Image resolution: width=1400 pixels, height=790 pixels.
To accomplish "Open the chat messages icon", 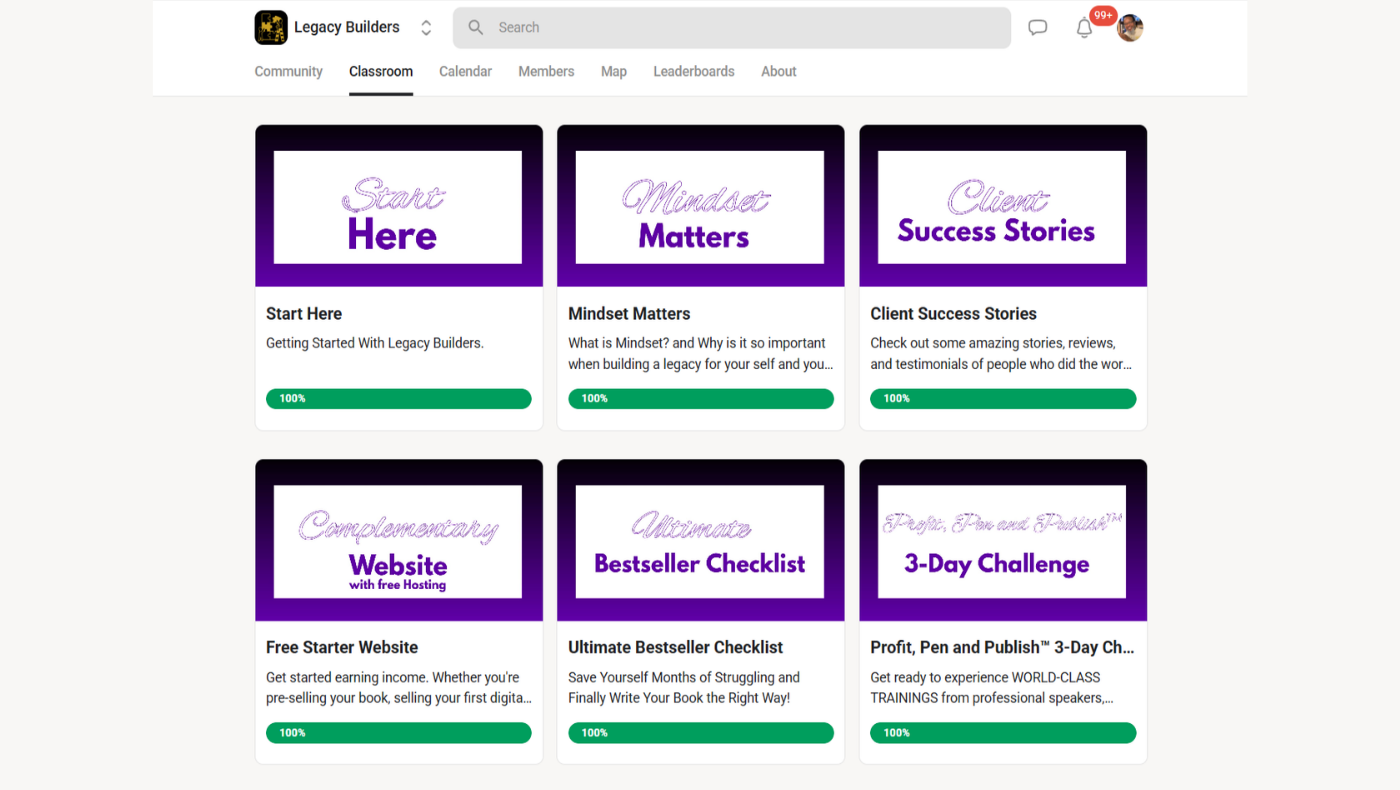I will [1038, 28].
